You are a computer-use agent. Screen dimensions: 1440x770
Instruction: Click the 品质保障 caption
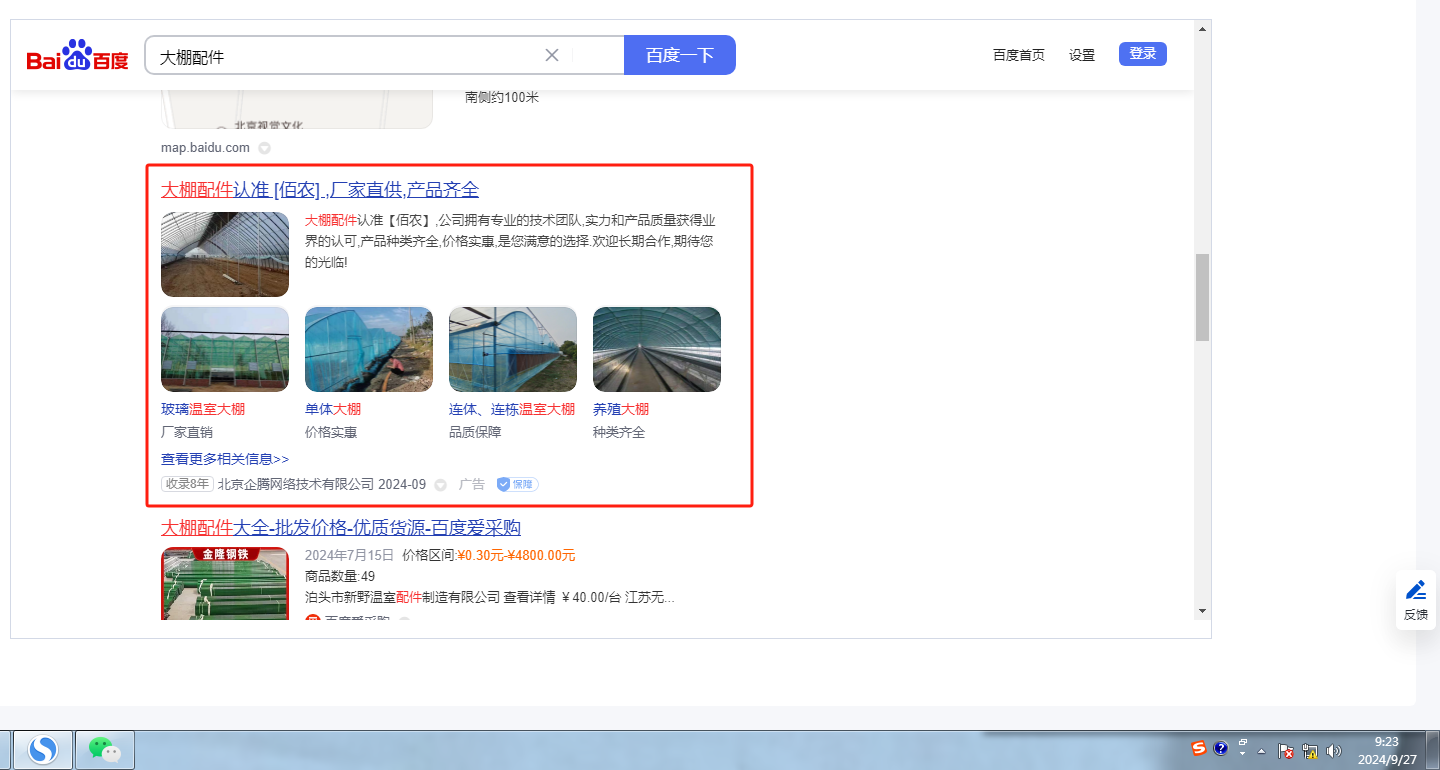[x=475, y=432]
